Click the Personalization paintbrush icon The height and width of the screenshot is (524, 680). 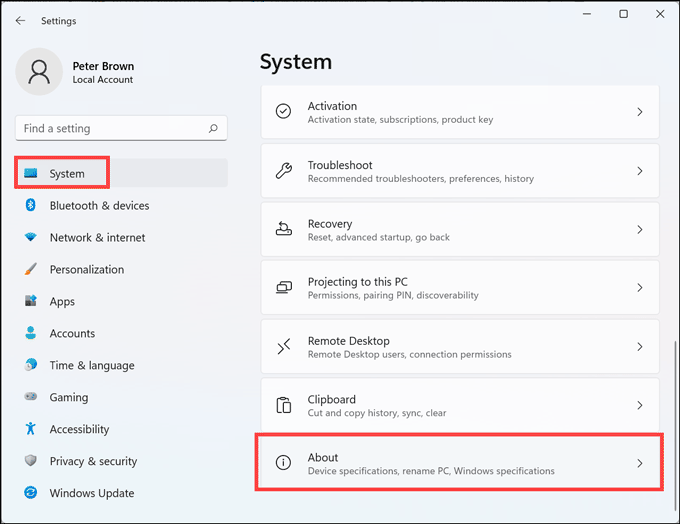click(30, 269)
